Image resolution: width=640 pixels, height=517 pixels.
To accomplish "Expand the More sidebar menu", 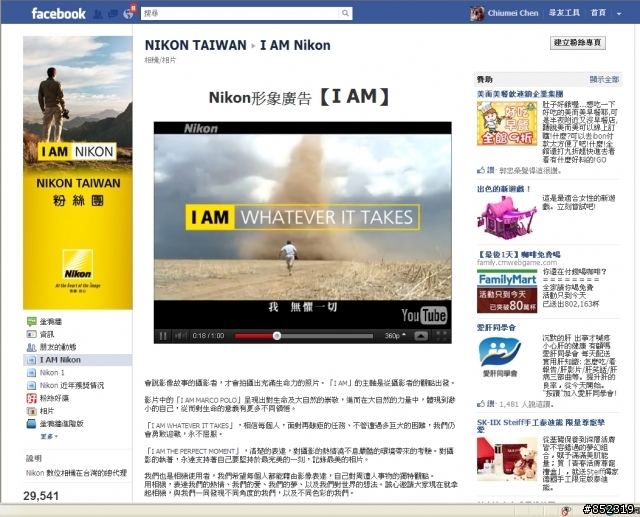I will point(49,437).
